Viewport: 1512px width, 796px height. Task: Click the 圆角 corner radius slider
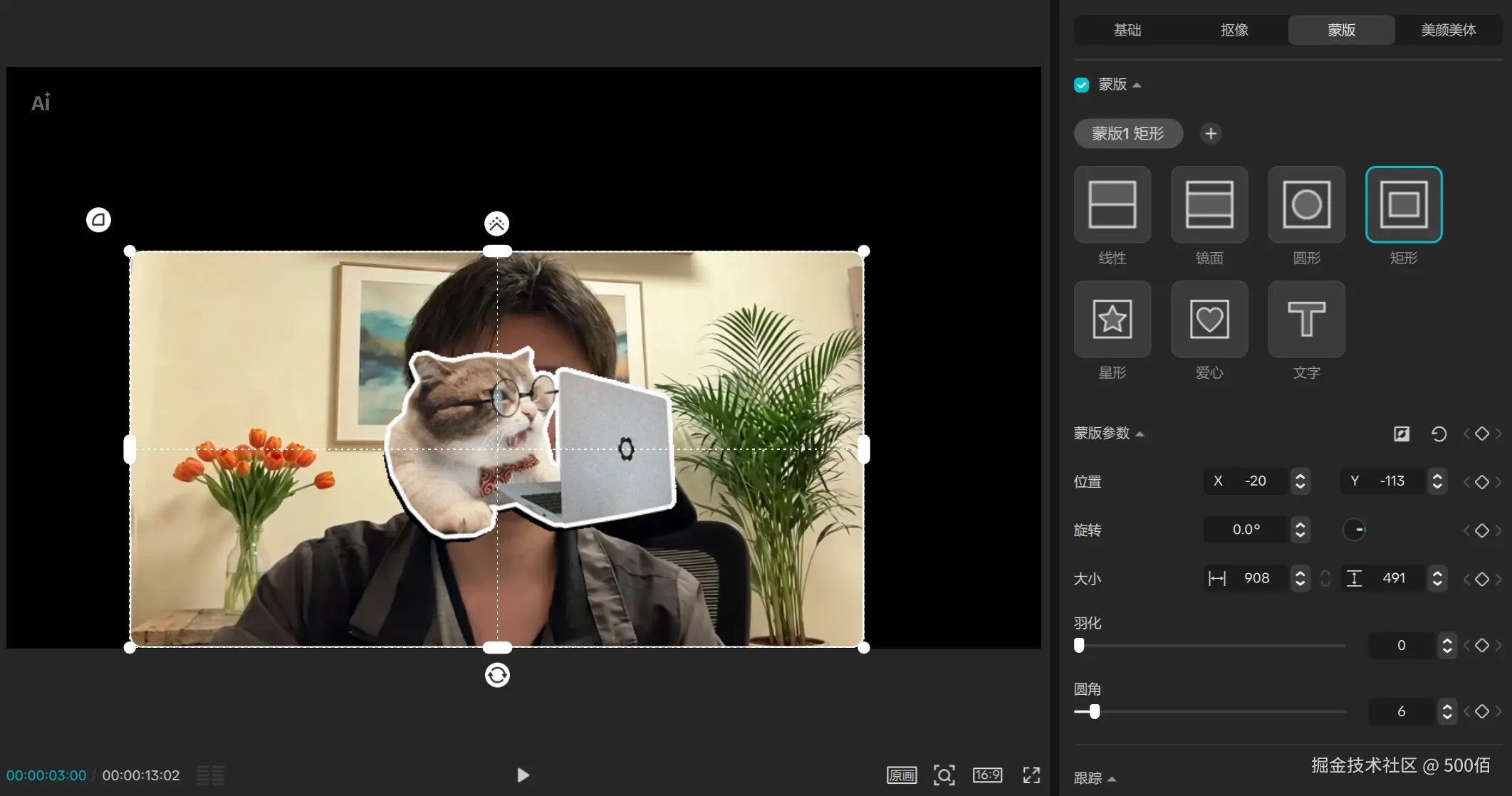coord(1094,711)
